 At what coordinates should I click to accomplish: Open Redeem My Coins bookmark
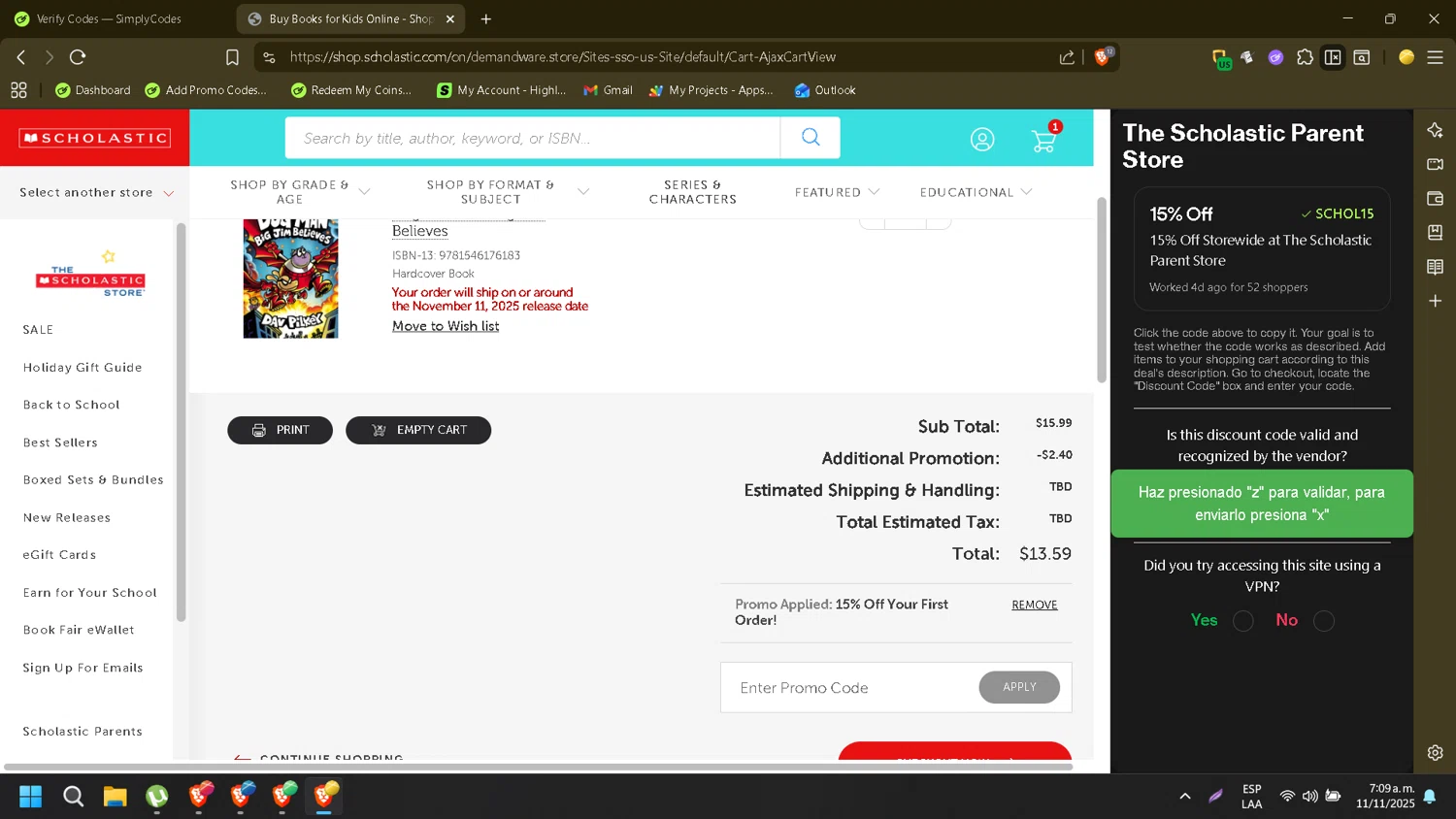pos(351,90)
